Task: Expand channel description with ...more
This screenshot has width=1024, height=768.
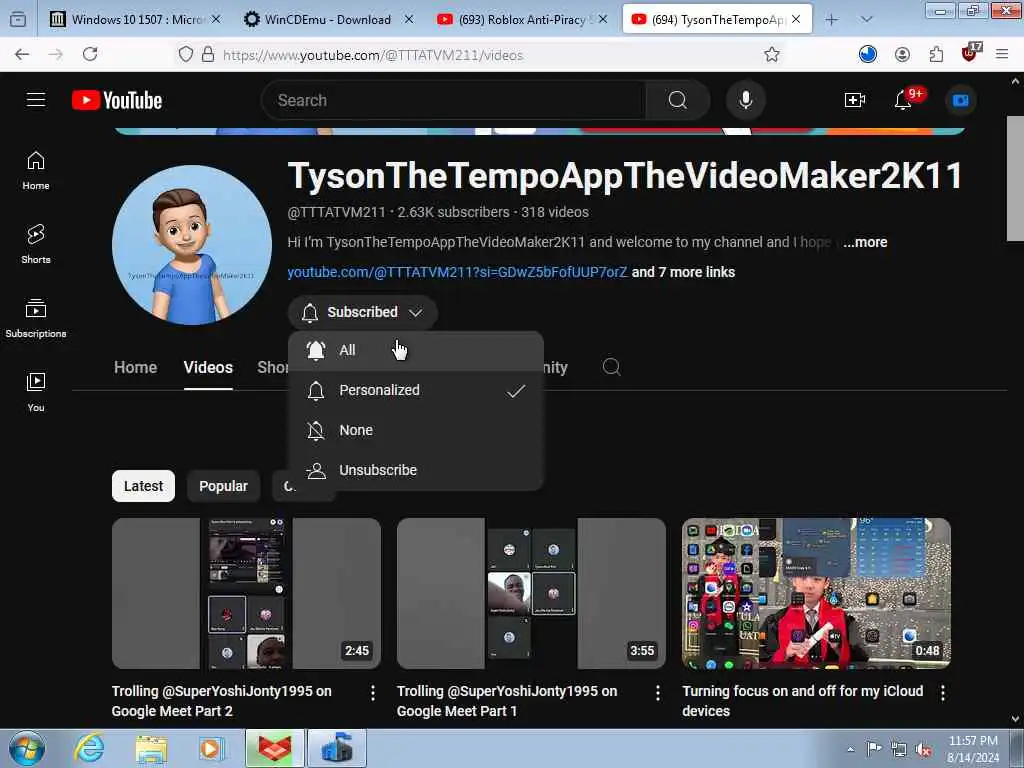Action: pos(865,242)
